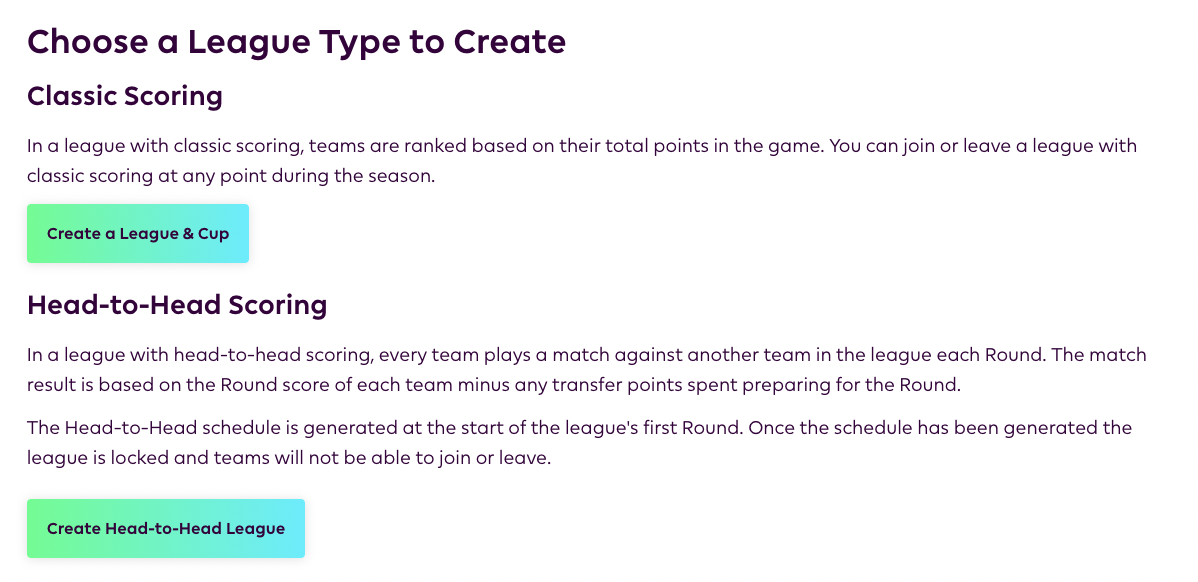Viewport: 1198px width, 582px height.
Task: Click the line beginning 'league is locked and teams'
Action: [289, 459]
